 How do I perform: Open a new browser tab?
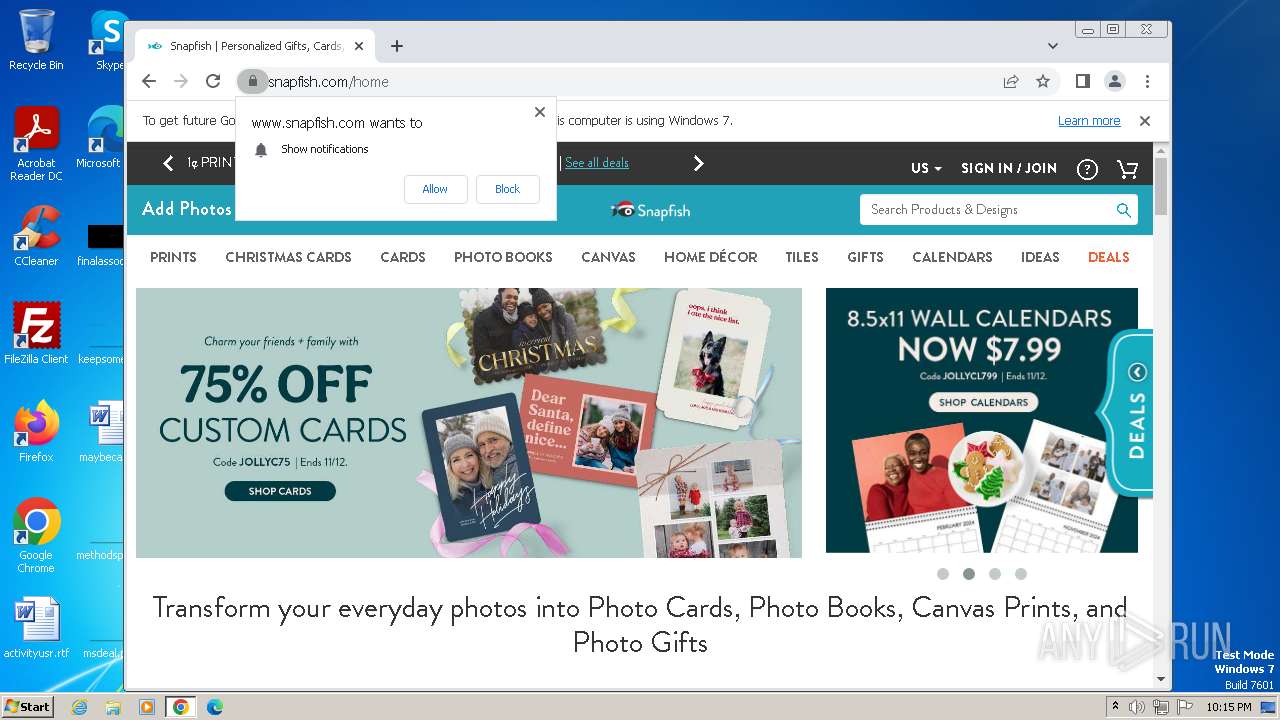point(397,46)
